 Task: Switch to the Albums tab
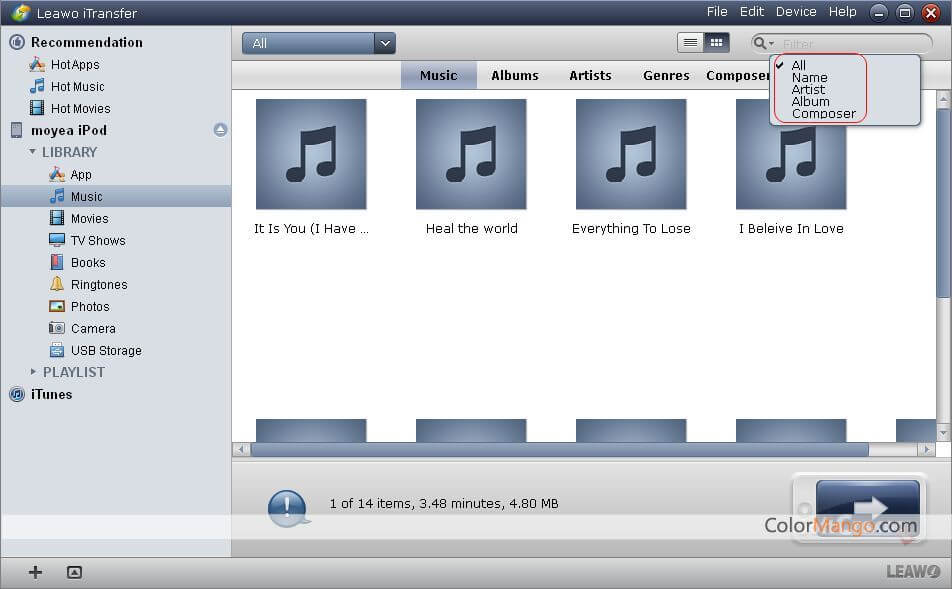click(514, 76)
